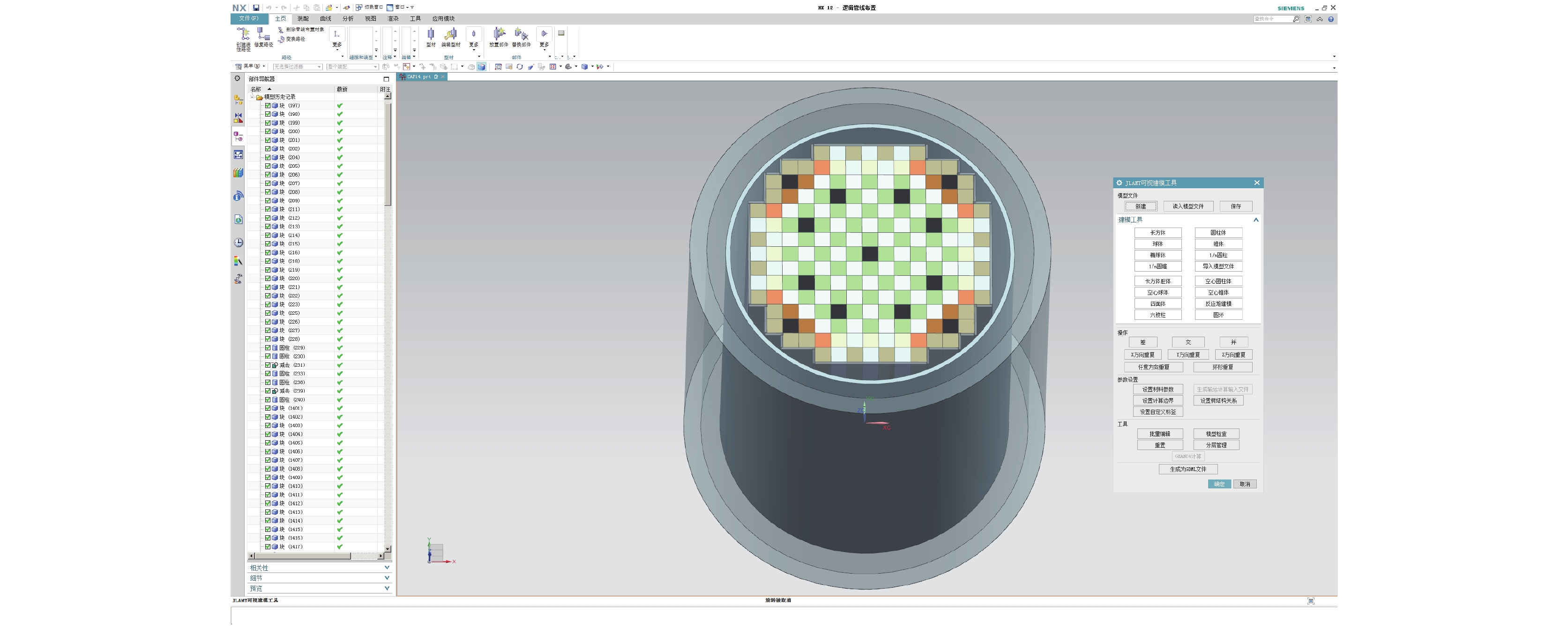Open the reuse library books icon
The width and height of the screenshot is (1568, 627).
pyautogui.click(x=238, y=173)
